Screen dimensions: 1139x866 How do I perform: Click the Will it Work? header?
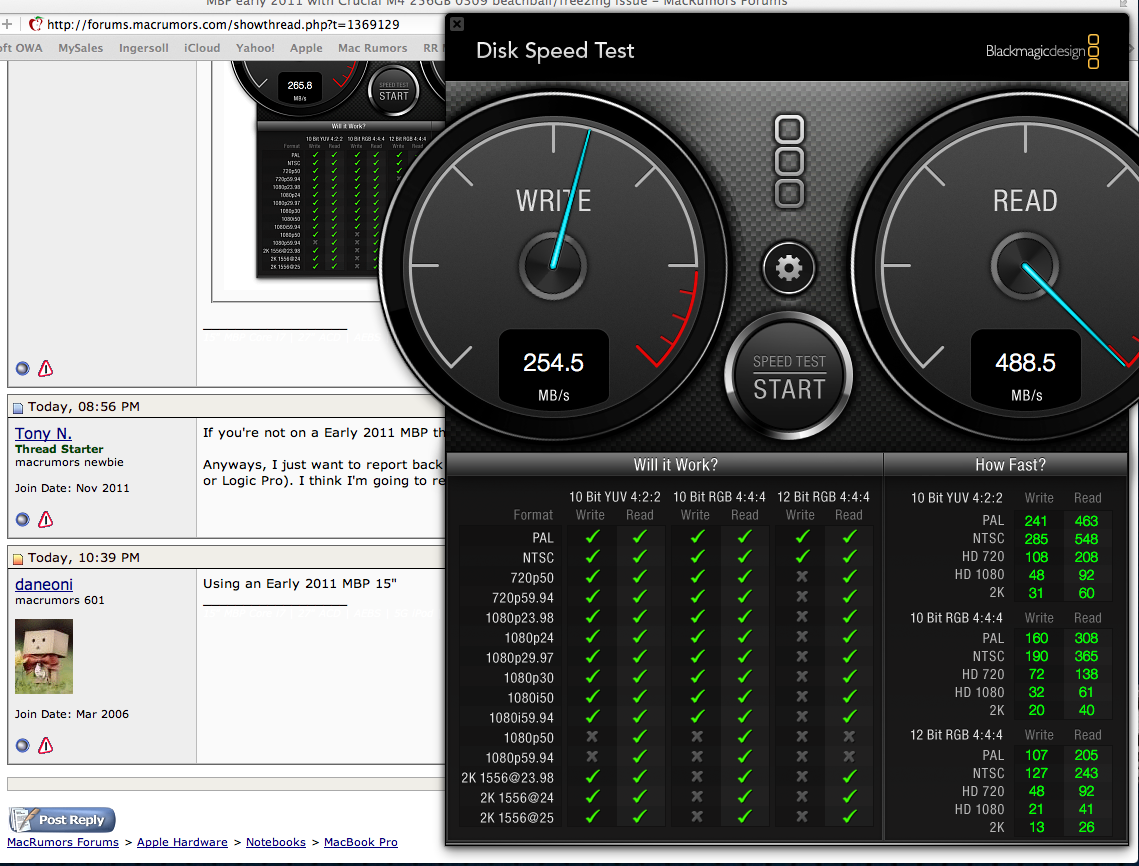[x=675, y=465]
